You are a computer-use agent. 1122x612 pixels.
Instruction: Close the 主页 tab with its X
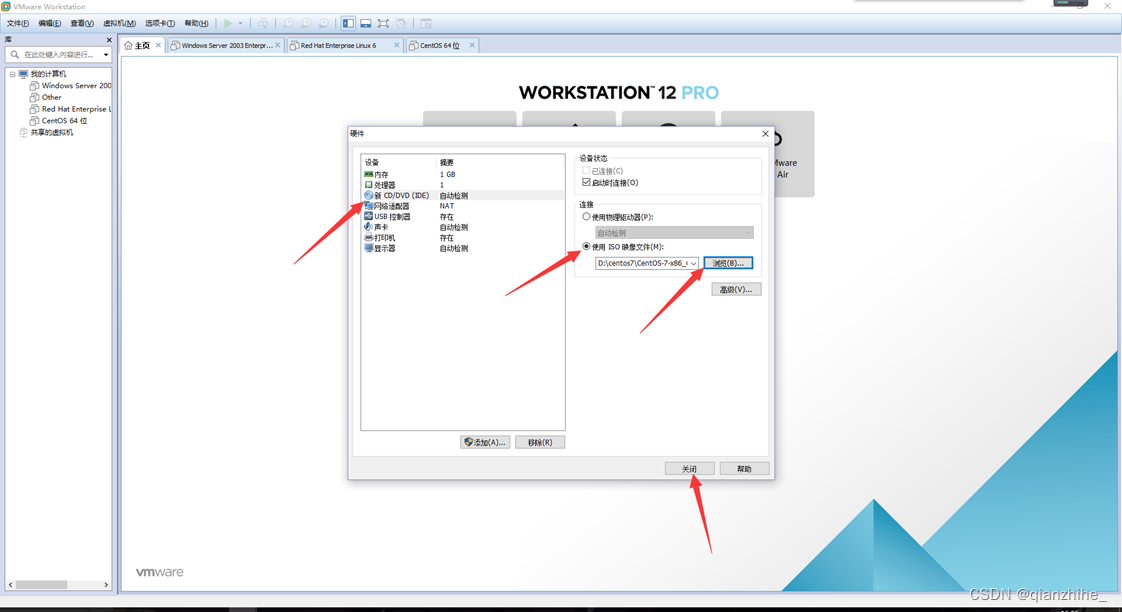coord(158,45)
